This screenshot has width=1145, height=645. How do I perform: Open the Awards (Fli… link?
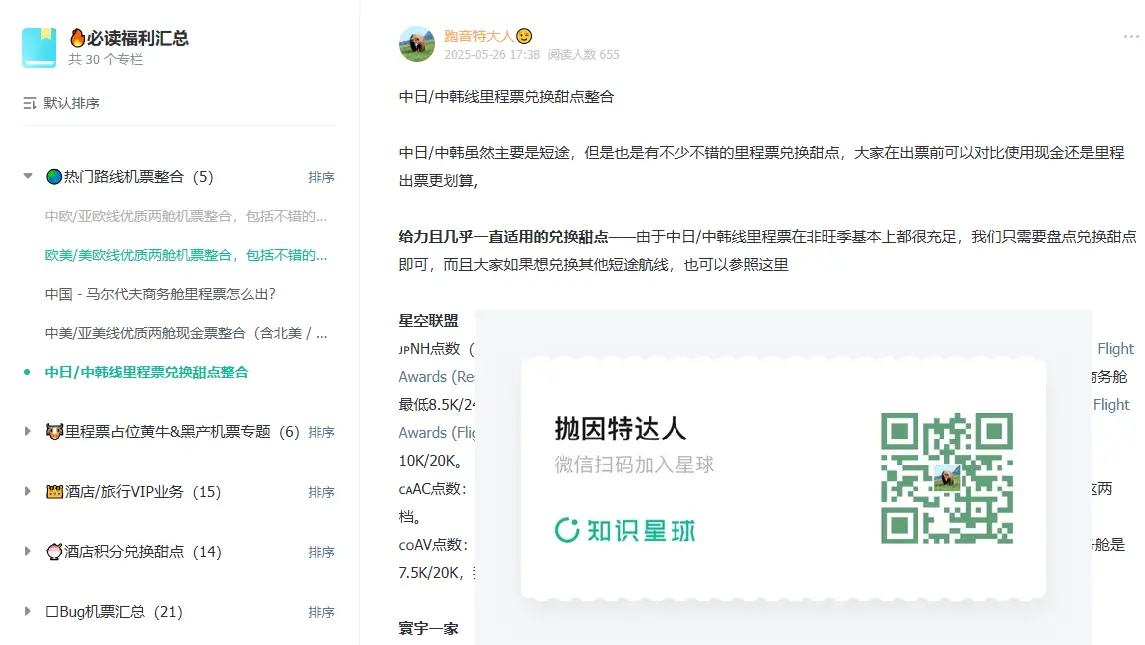pyautogui.click(x=437, y=432)
